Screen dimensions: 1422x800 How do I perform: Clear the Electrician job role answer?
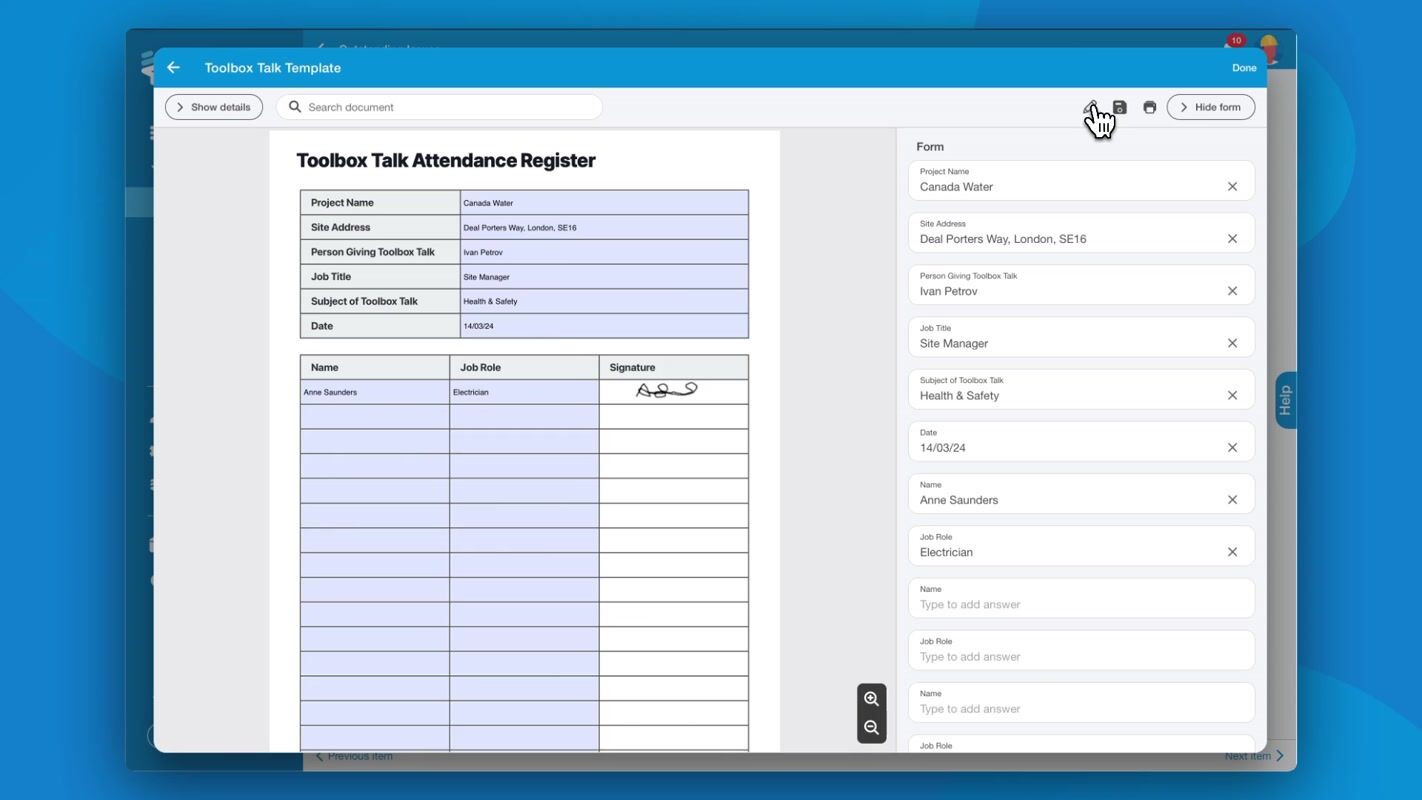1232,552
